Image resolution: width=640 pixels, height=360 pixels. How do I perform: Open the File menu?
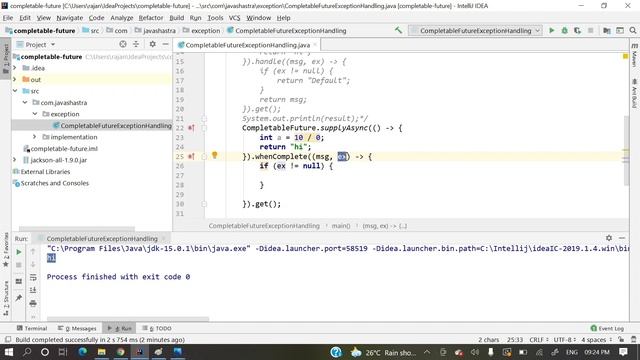pos(8,18)
